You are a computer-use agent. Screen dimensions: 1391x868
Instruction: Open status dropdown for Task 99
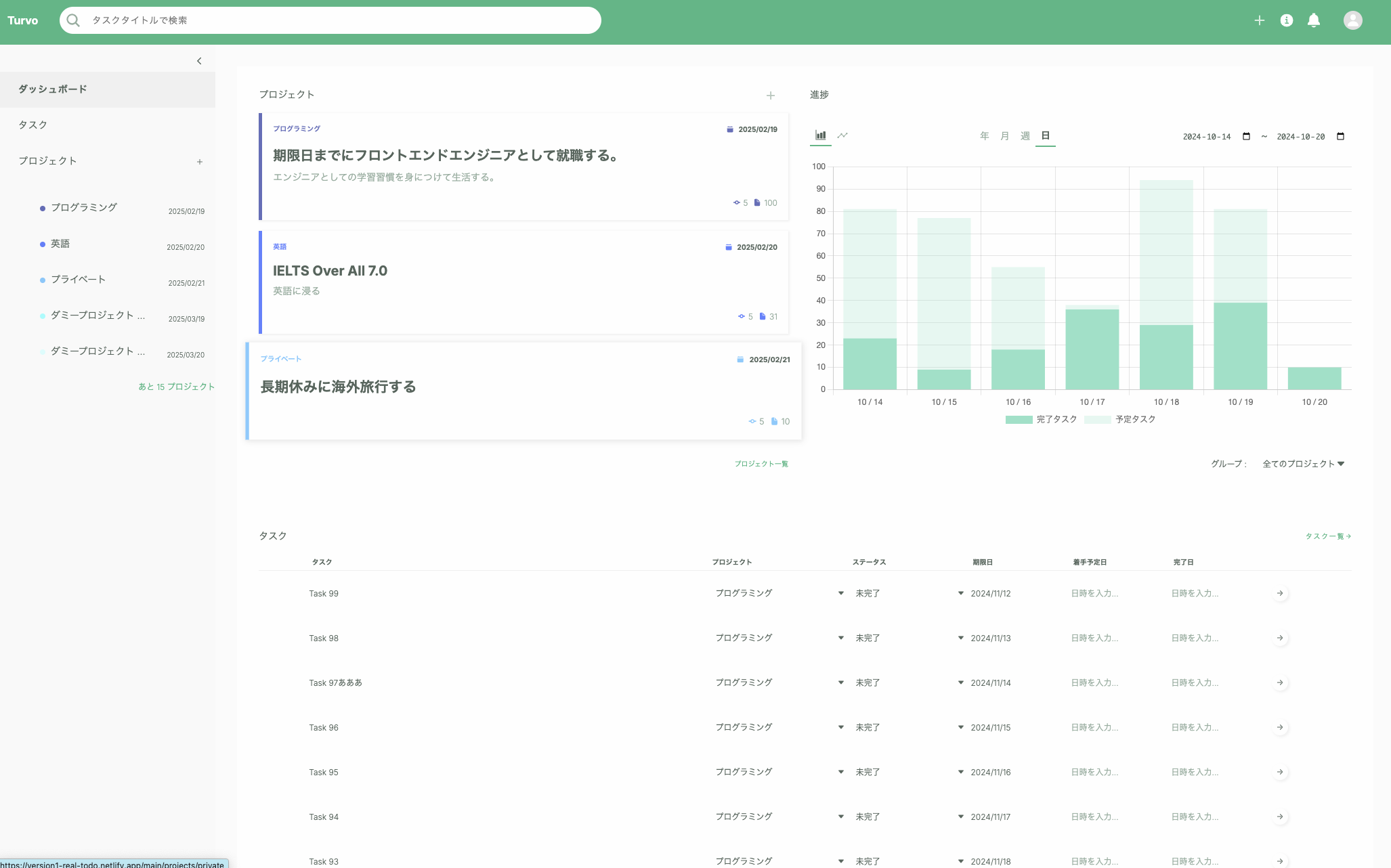909,593
